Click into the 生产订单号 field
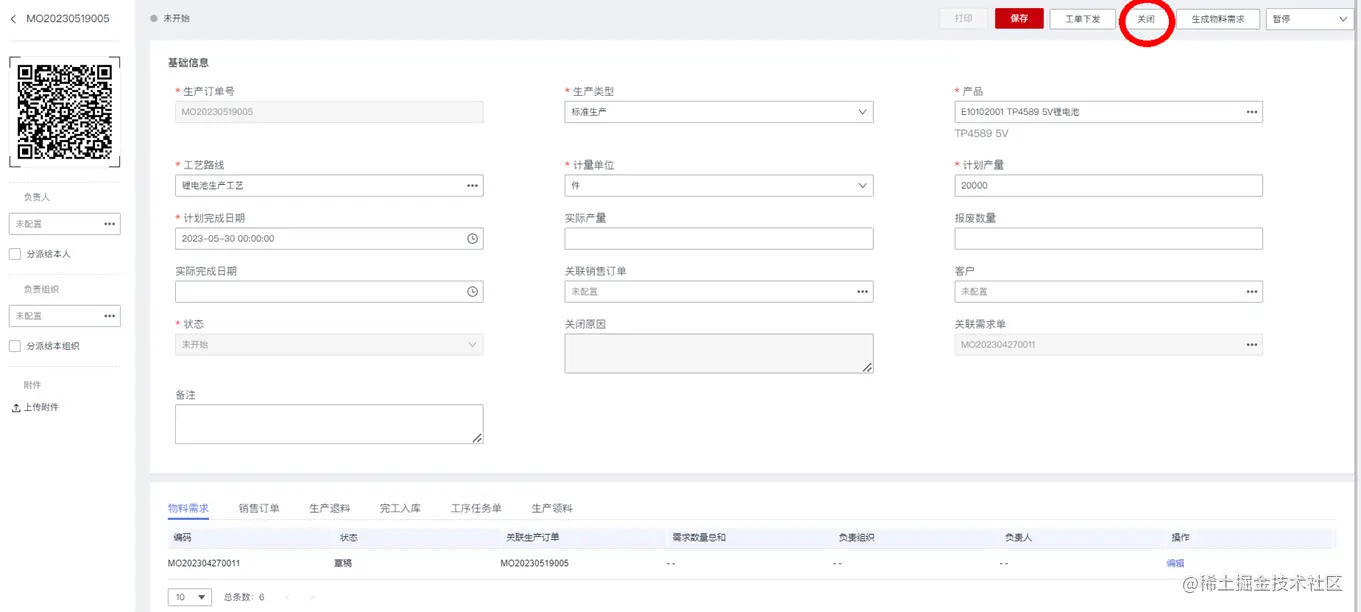 [x=329, y=112]
